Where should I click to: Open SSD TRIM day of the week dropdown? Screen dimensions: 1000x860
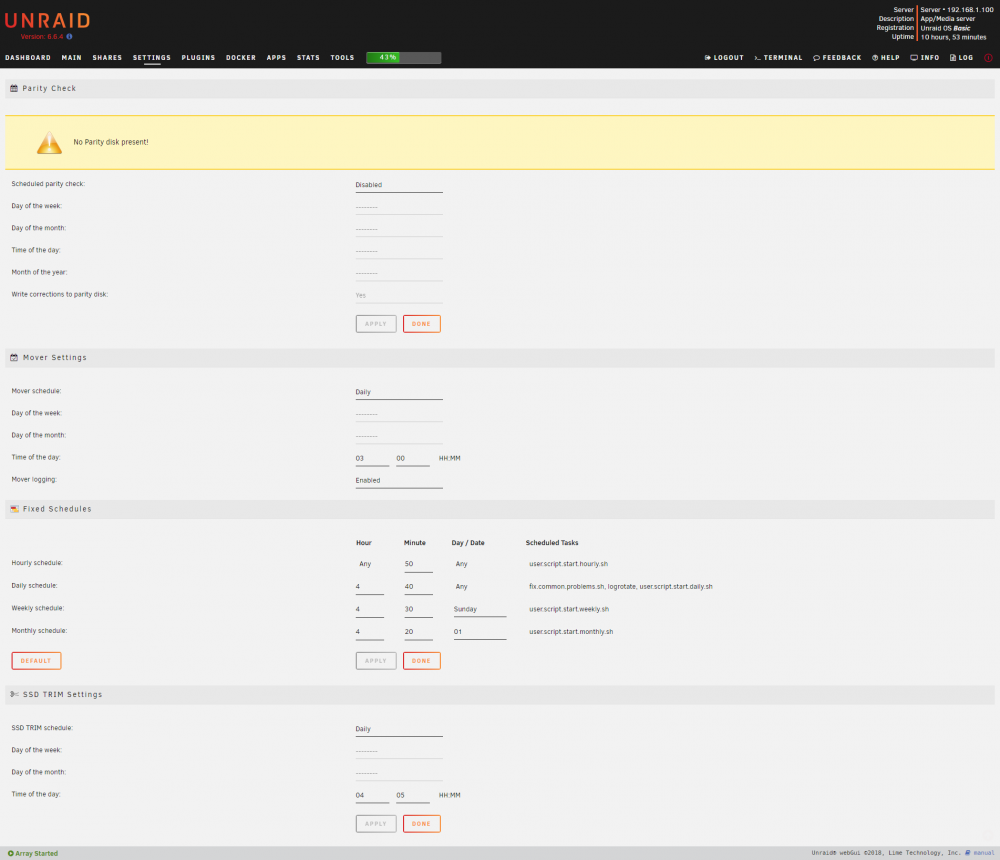coord(399,752)
